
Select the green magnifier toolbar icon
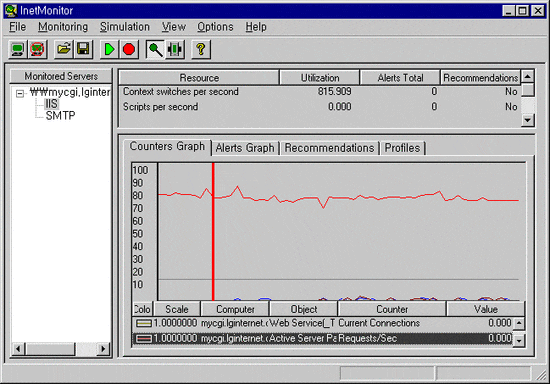tap(155, 49)
